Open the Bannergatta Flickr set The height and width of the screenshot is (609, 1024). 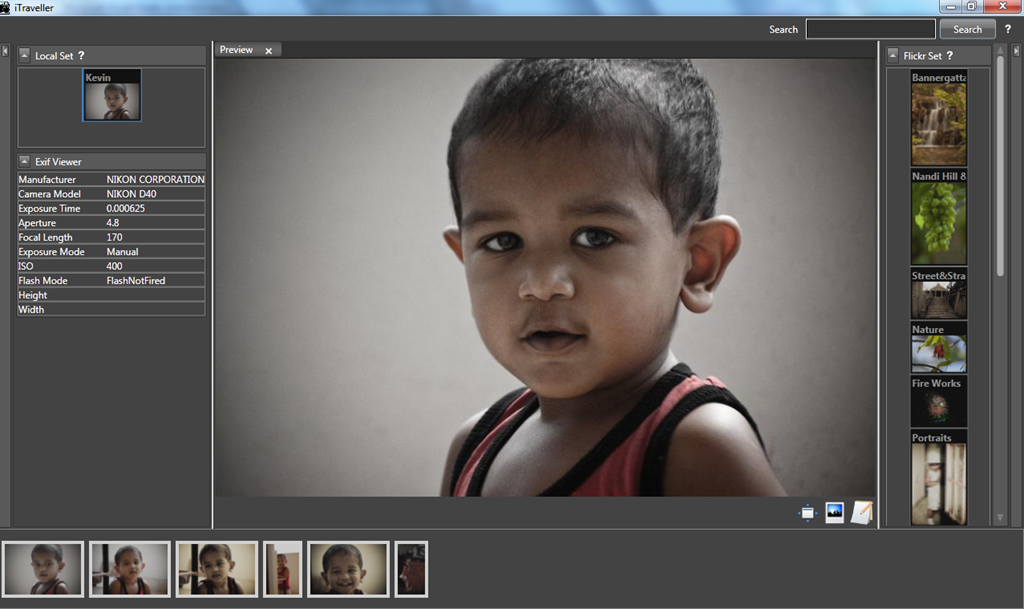point(938,117)
